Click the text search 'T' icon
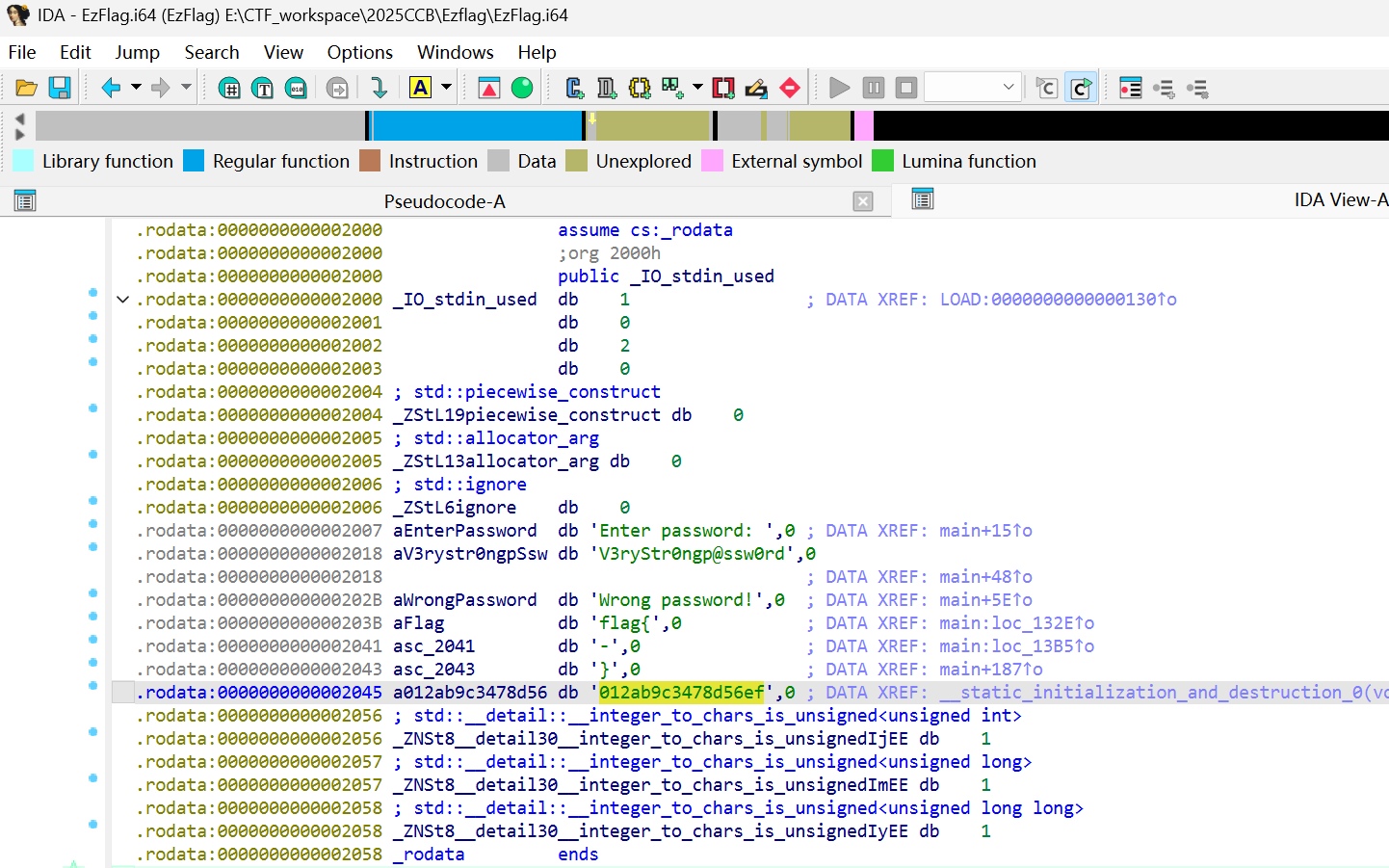Image resolution: width=1389 pixels, height=868 pixels. click(262, 89)
